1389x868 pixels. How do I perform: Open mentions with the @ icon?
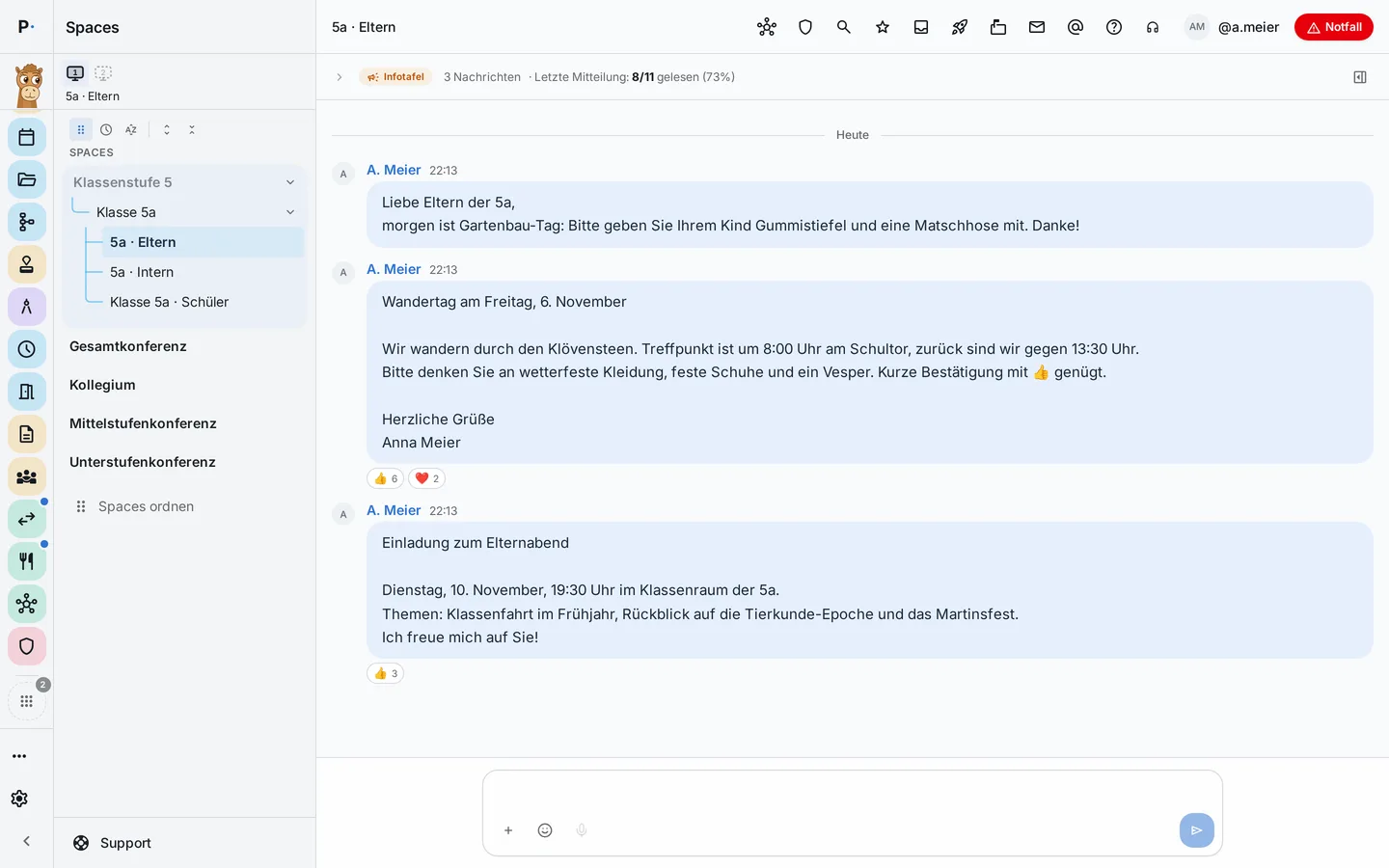pos(1076,27)
